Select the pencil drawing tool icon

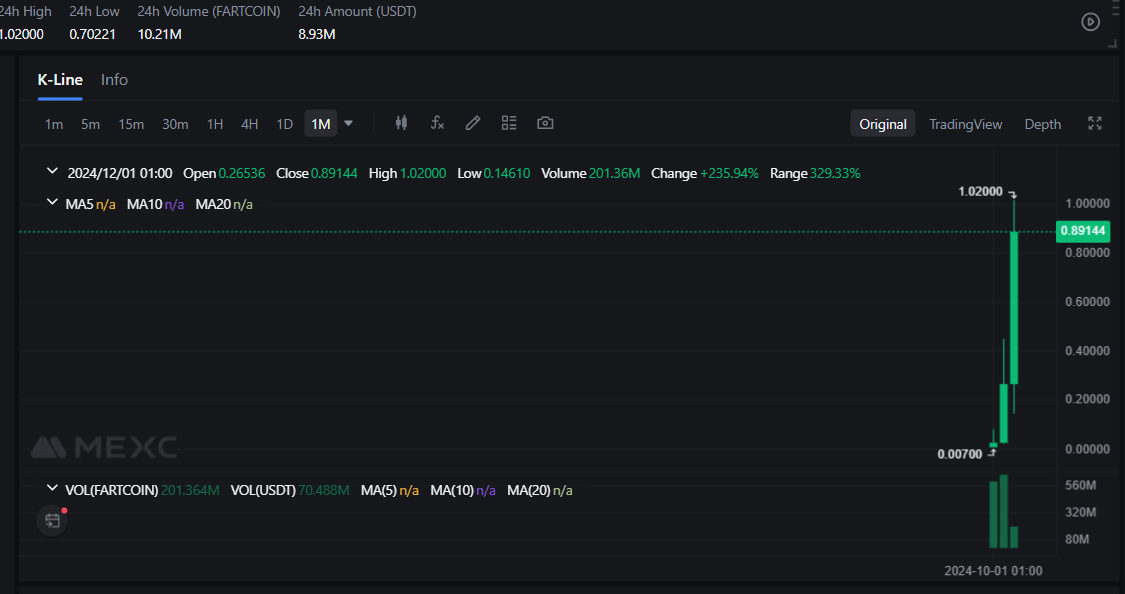(473, 123)
